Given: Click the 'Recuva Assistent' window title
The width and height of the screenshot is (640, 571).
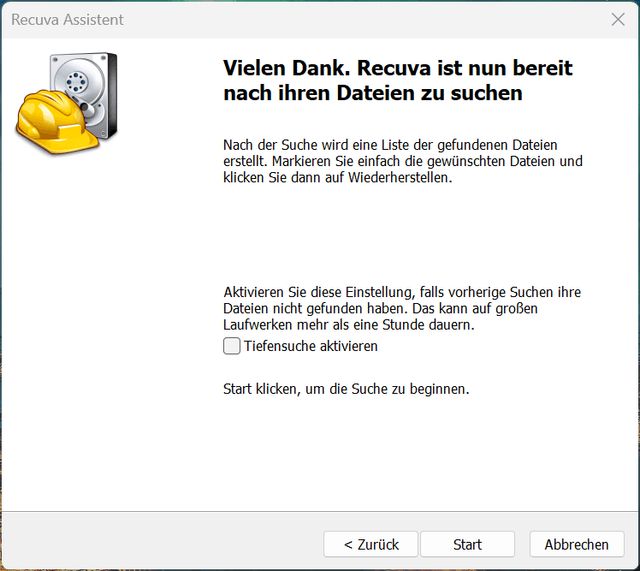Looking at the screenshot, I should click(67, 20).
